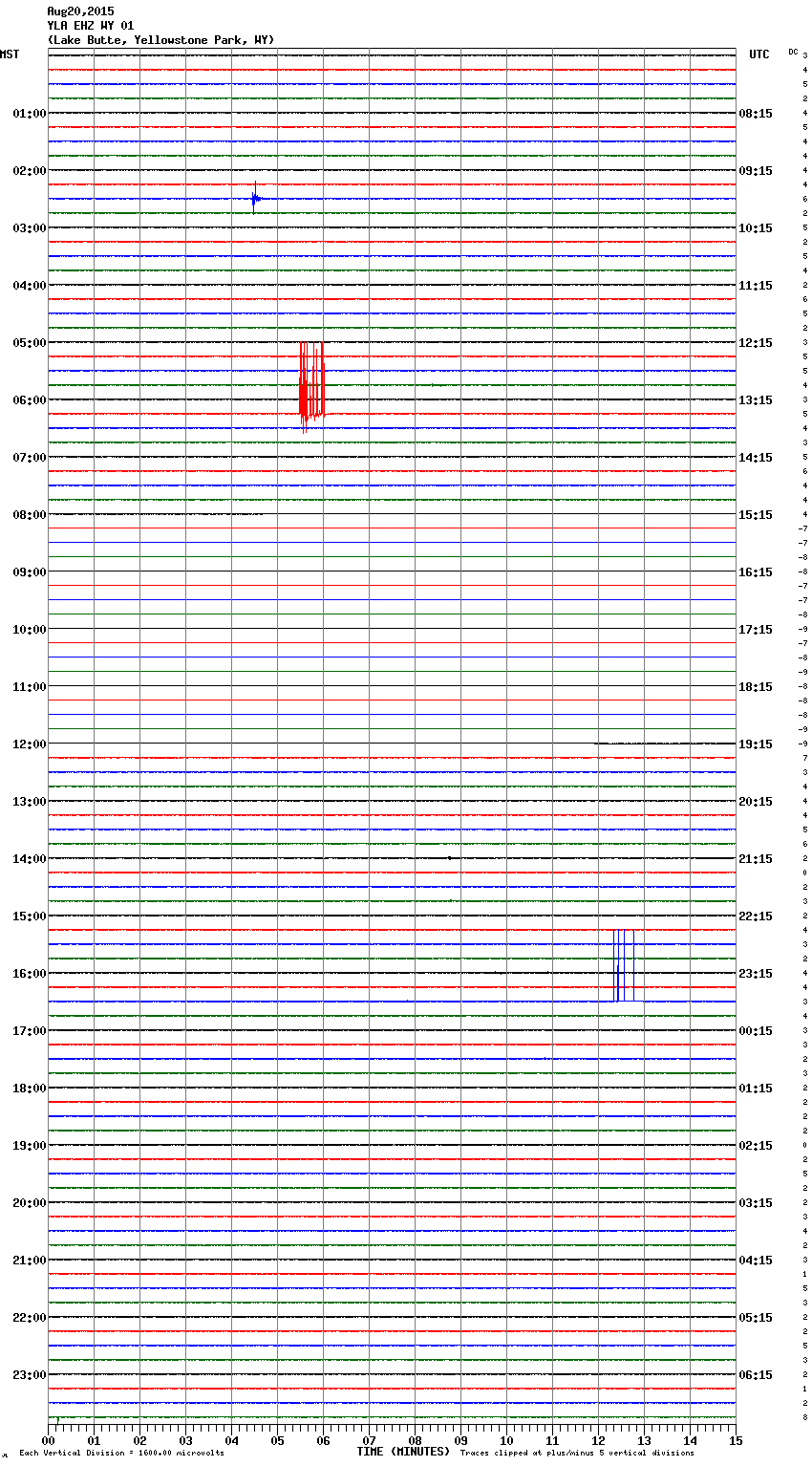Select the 15:00 MST time label
Viewport: 812px width, 1466px height.
click(30, 916)
